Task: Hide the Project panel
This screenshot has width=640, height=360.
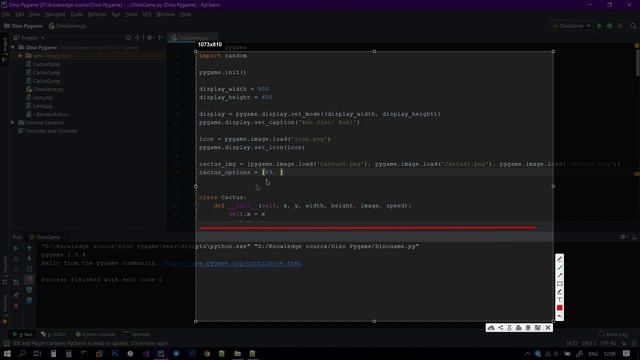Action: (x=160, y=38)
